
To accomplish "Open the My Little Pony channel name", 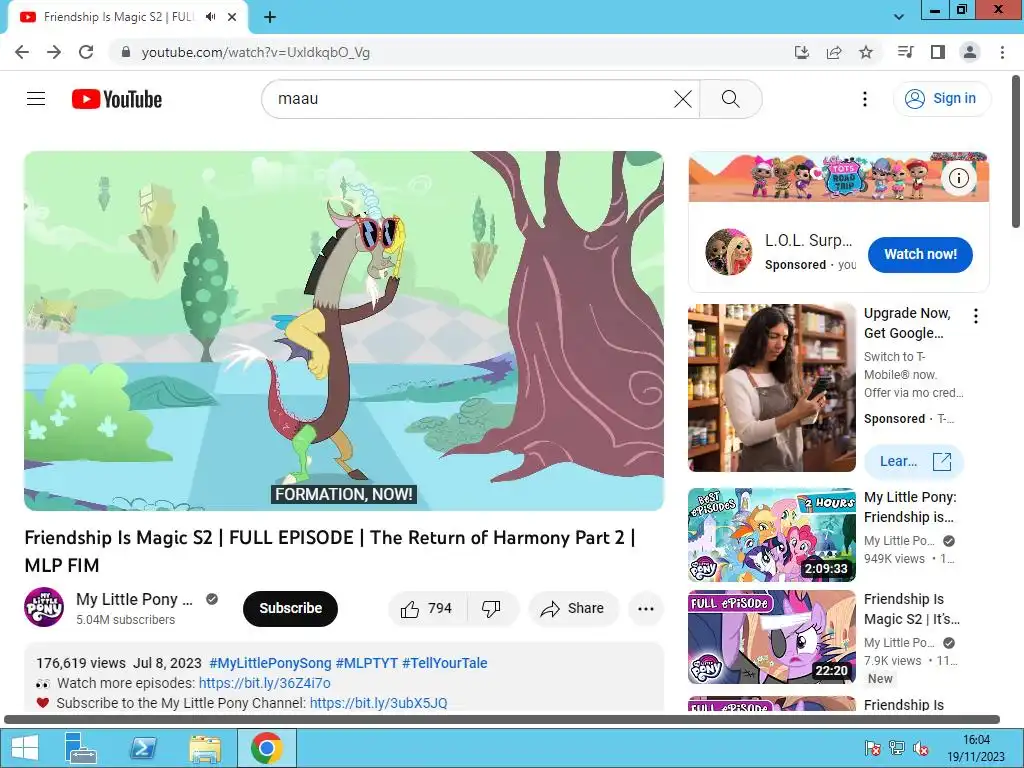I will click(134, 599).
